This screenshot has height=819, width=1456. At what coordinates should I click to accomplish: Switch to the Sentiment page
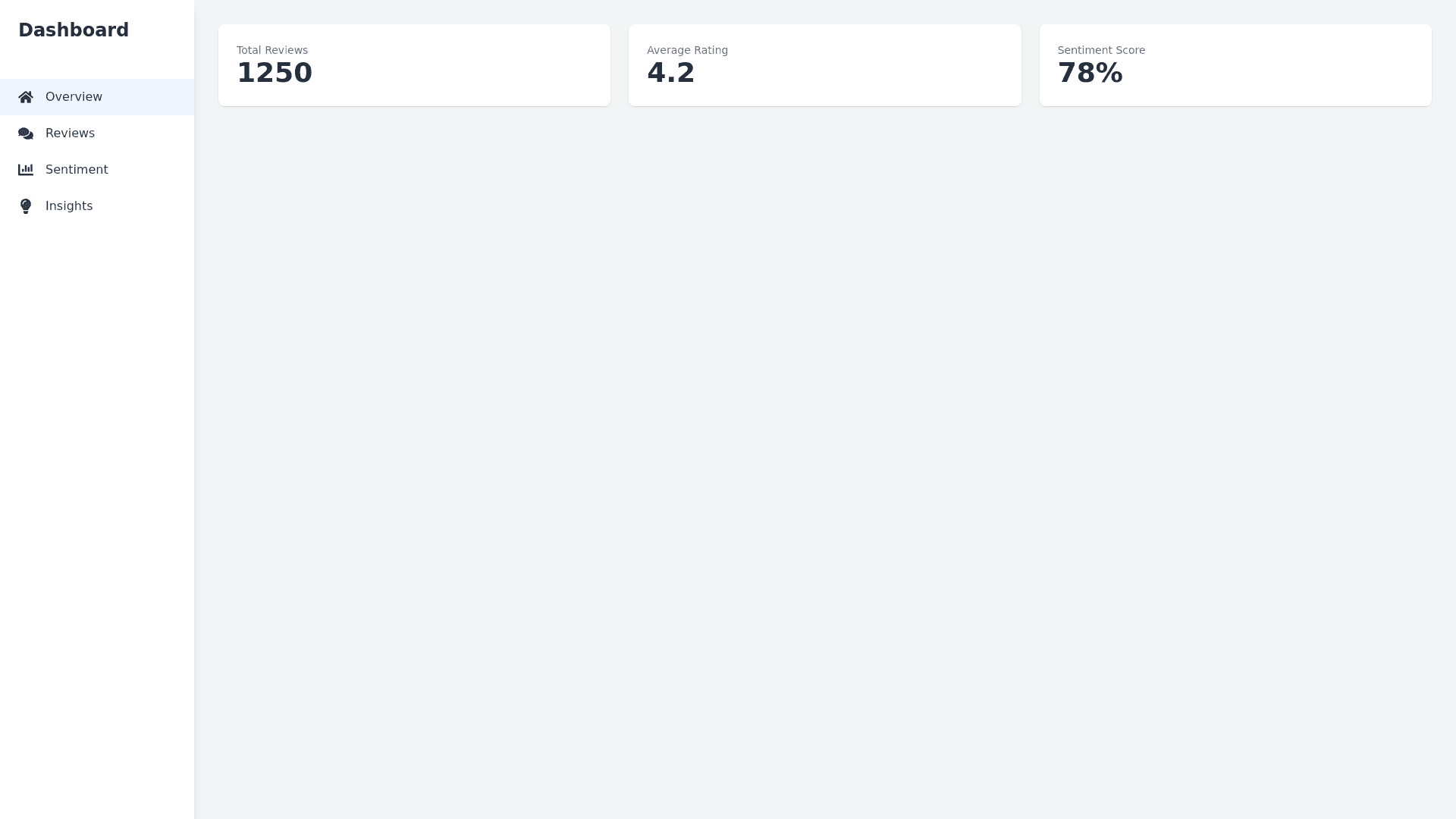pyautogui.click(x=77, y=170)
